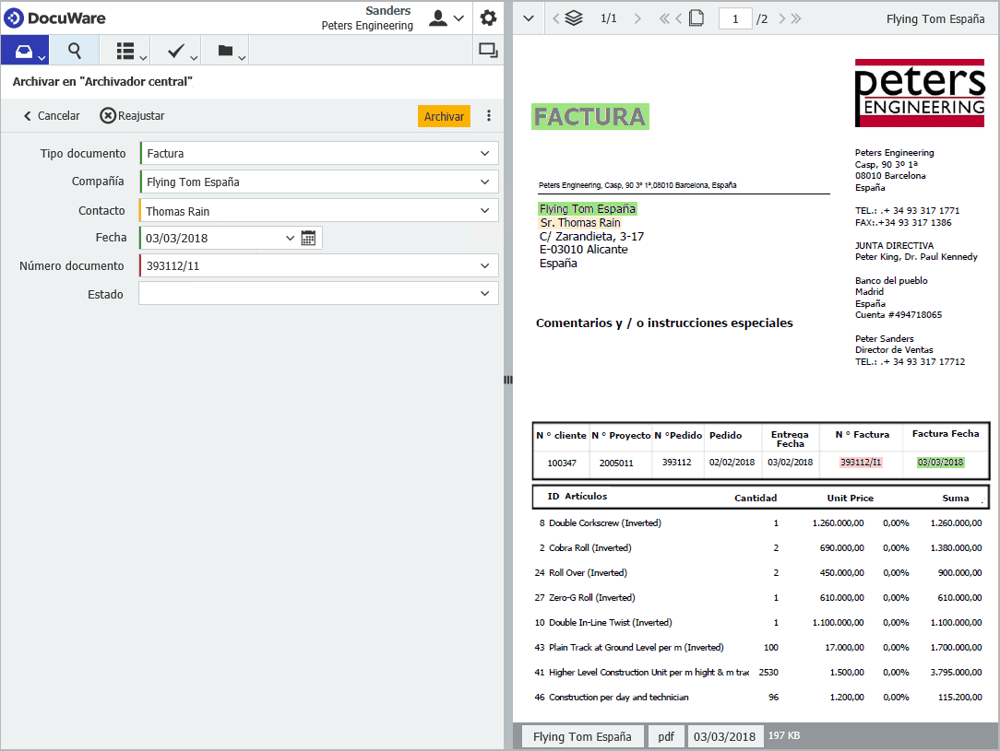Open the Estado dropdown

(x=484, y=294)
